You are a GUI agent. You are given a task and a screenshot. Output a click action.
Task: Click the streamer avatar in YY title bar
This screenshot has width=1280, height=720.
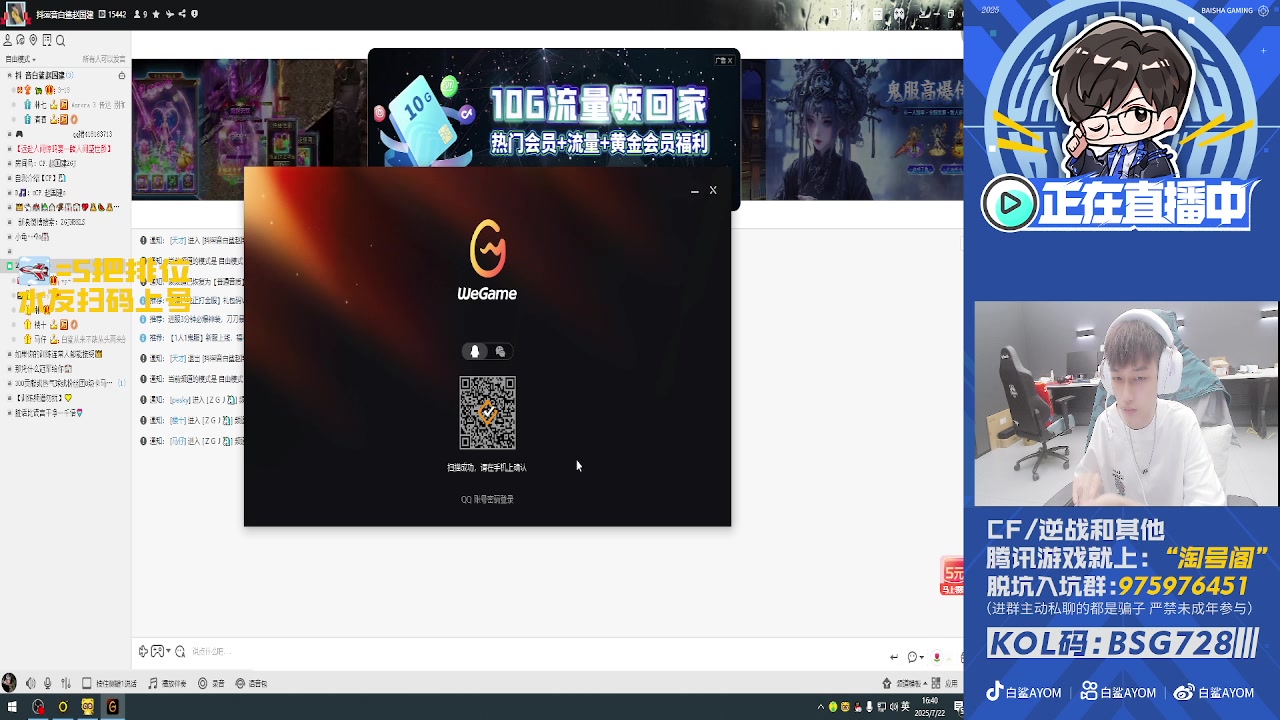click(x=15, y=14)
